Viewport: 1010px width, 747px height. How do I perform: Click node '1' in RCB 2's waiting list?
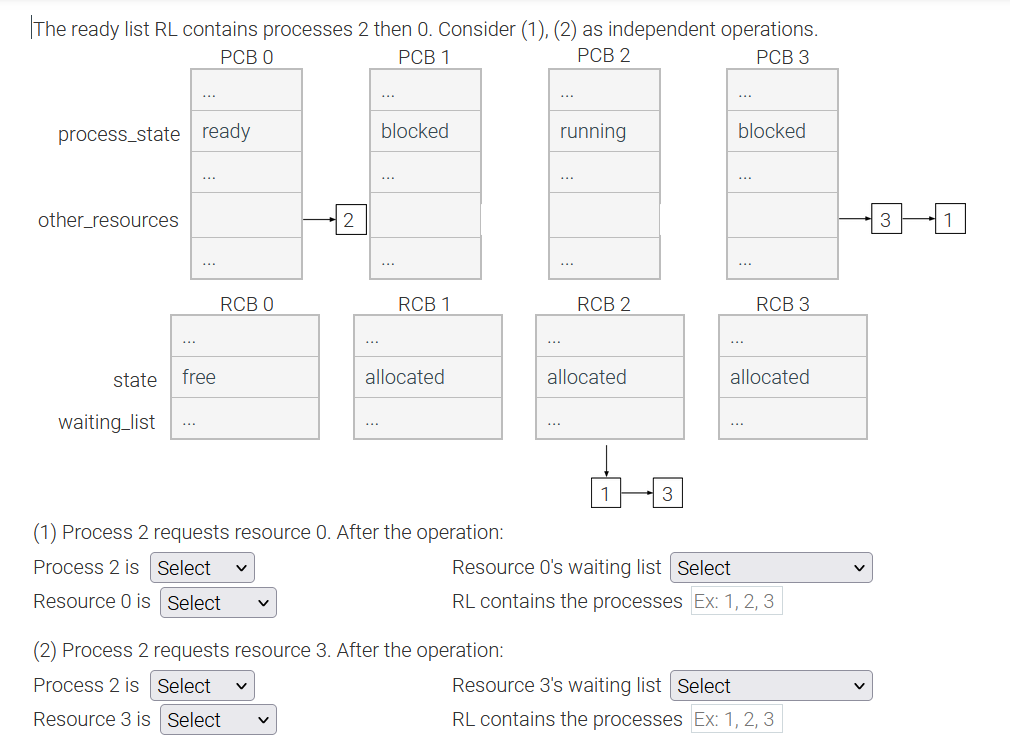click(x=606, y=492)
